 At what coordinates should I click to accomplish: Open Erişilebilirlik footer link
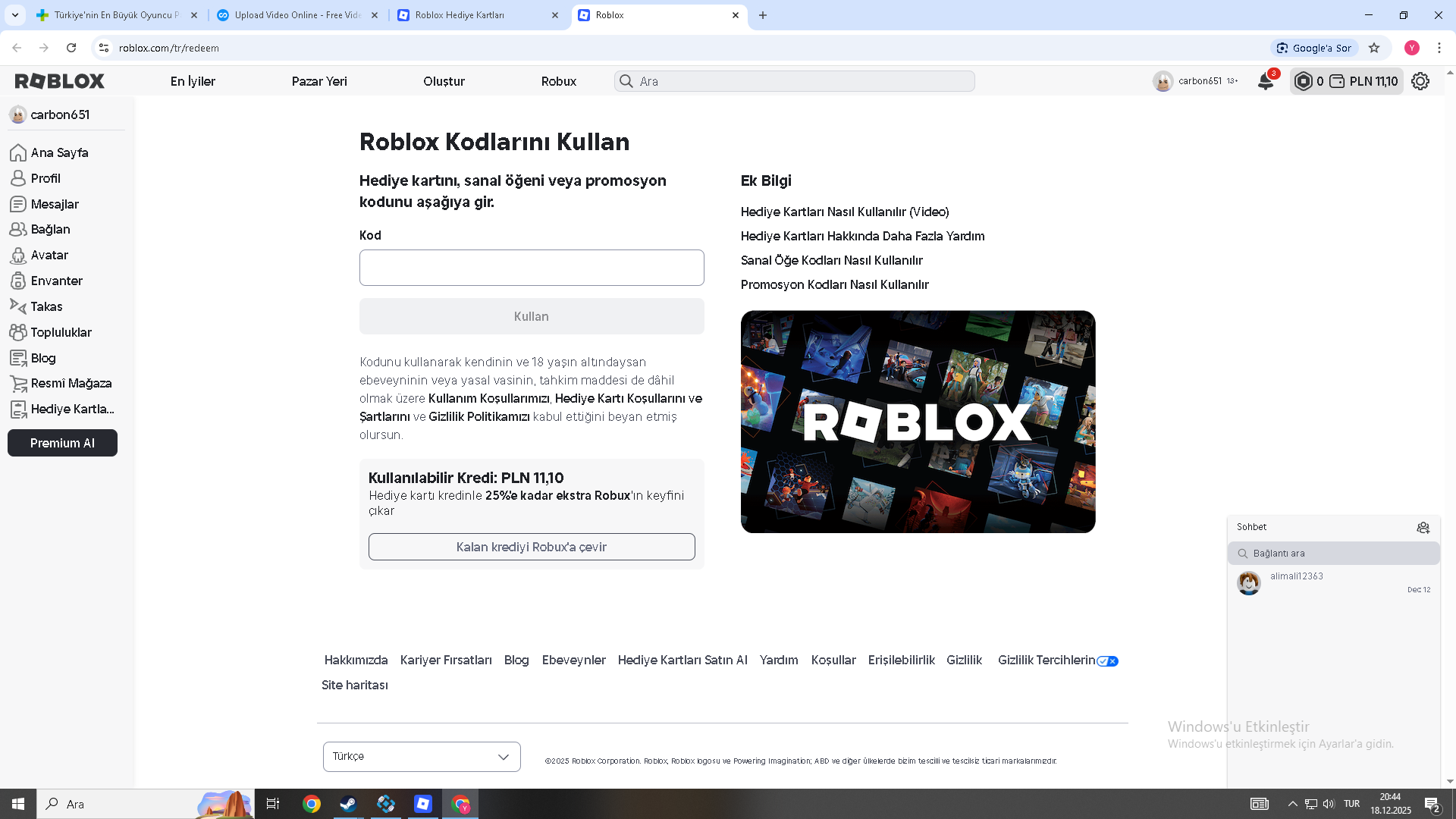click(x=902, y=661)
